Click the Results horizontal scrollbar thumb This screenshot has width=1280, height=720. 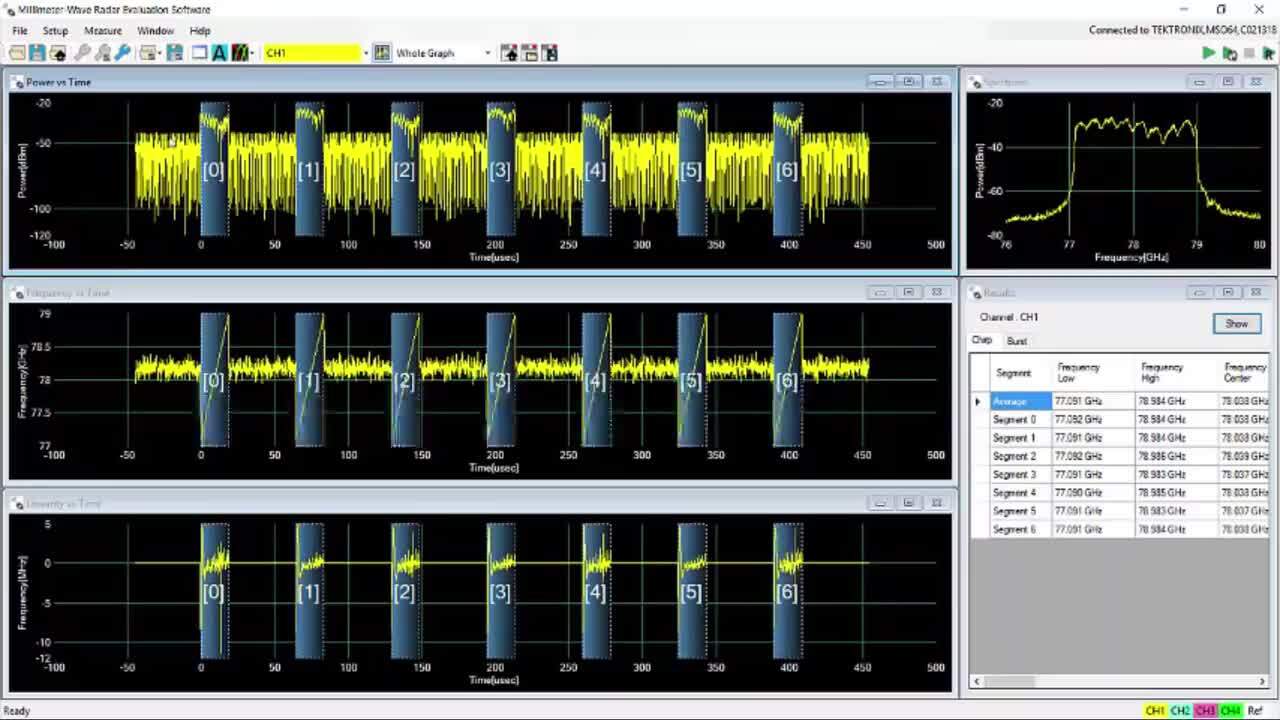(x=1011, y=682)
